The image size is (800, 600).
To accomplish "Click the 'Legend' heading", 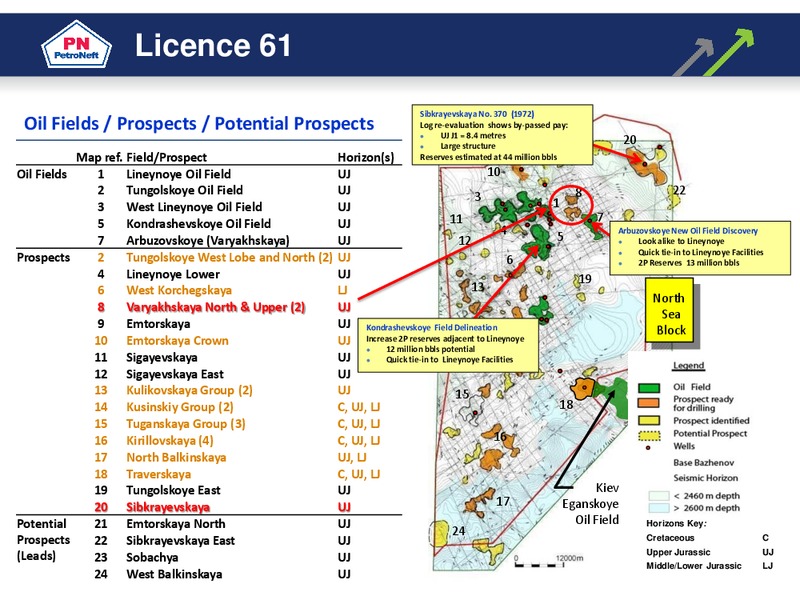I will pos(688,365).
